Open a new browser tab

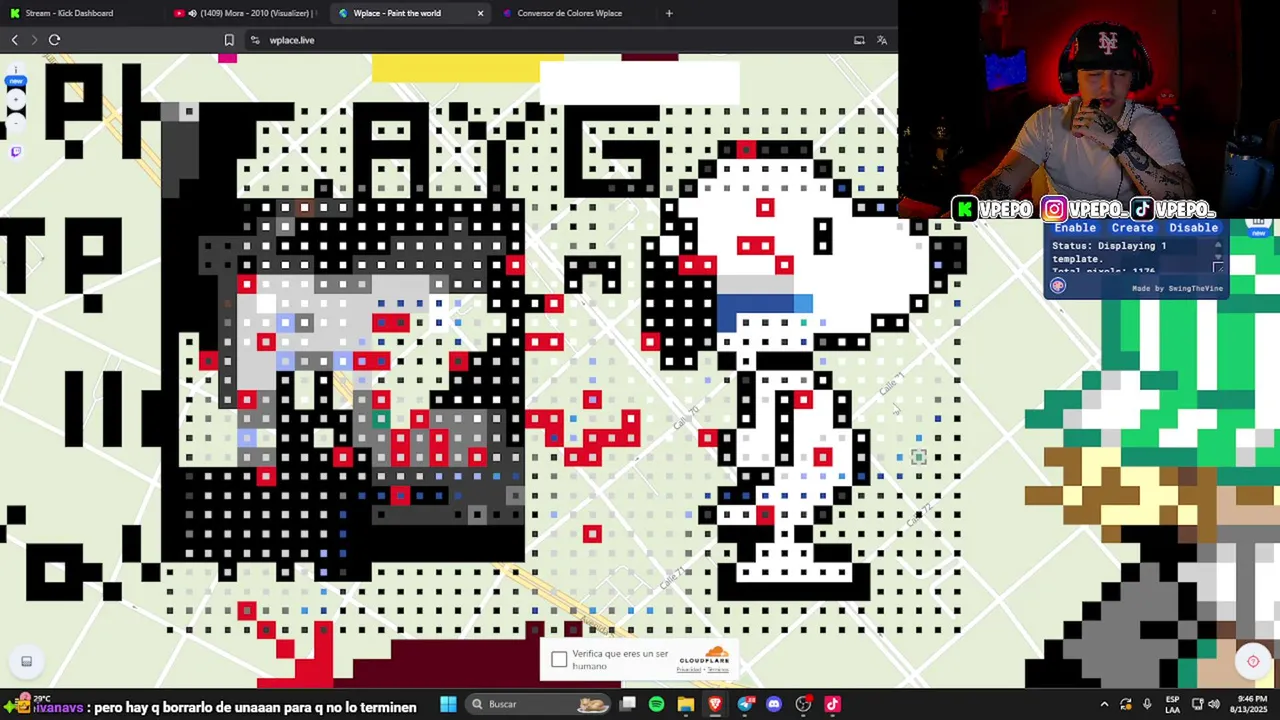[669, 13]
